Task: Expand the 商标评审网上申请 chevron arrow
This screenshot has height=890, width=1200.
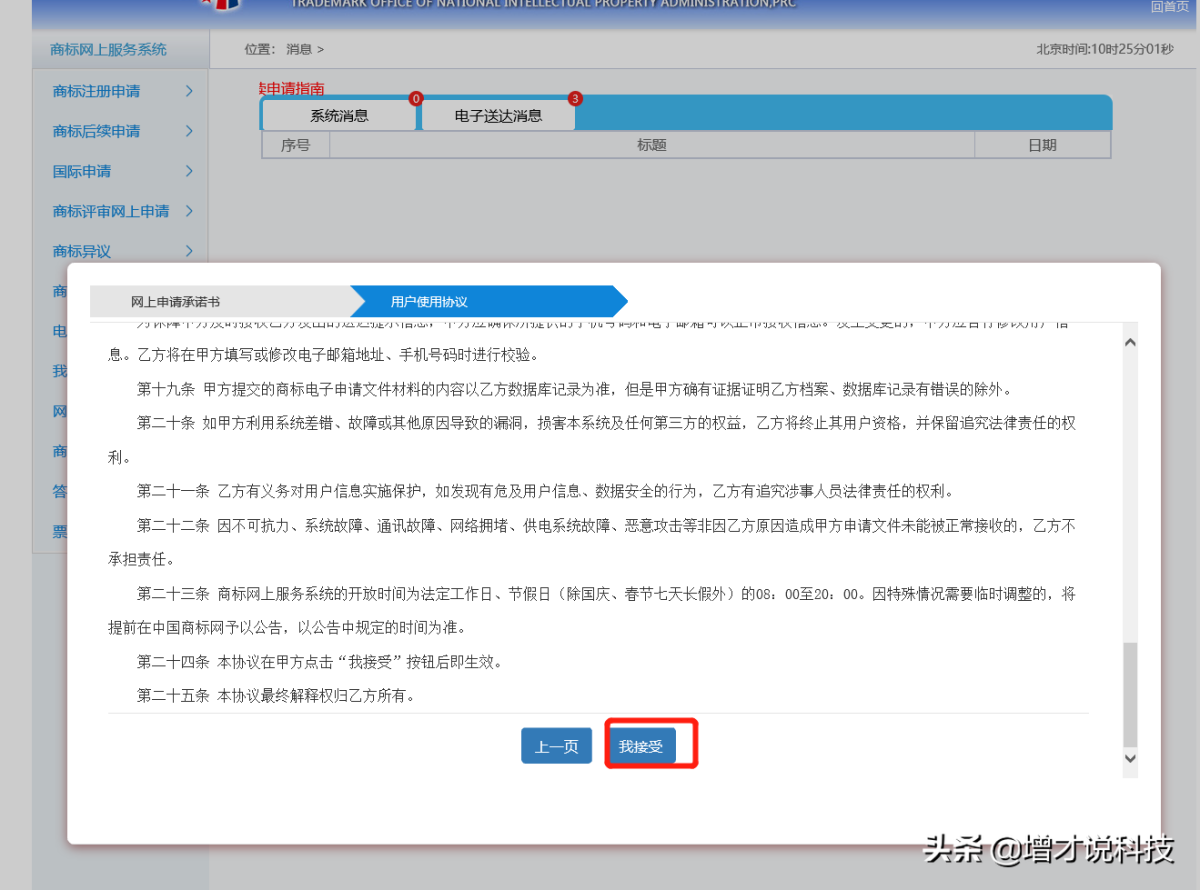Action: point(189,211)
